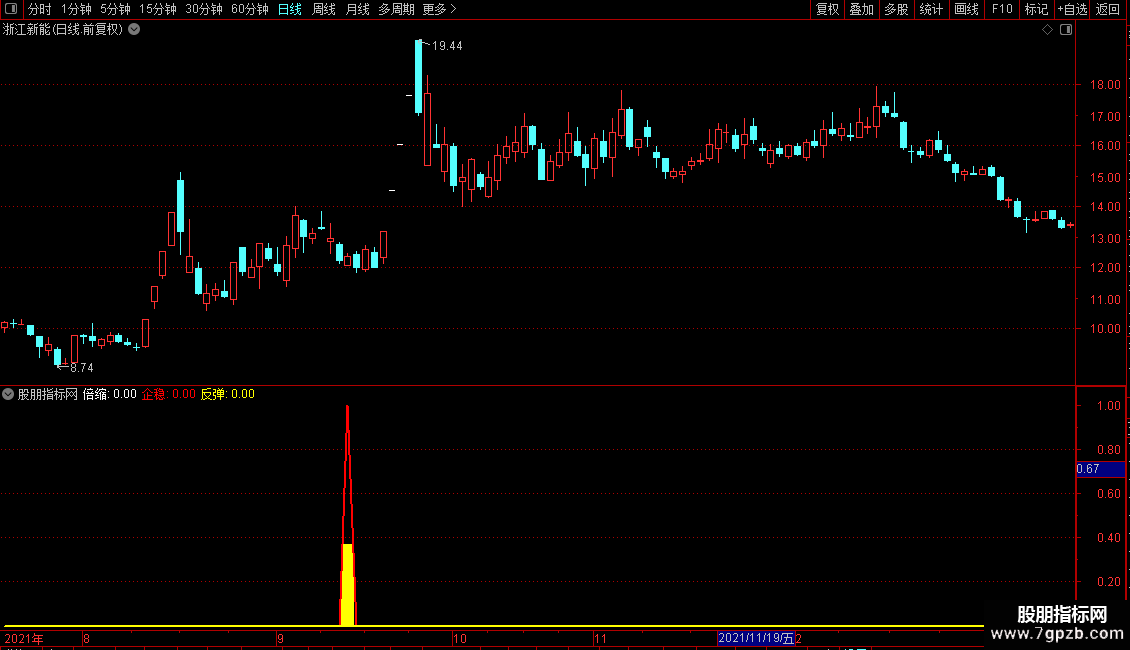The height and width of the screenshot is (650, 1130).
Task: Click the month 11 label on time axis
Action: point(600,639)
